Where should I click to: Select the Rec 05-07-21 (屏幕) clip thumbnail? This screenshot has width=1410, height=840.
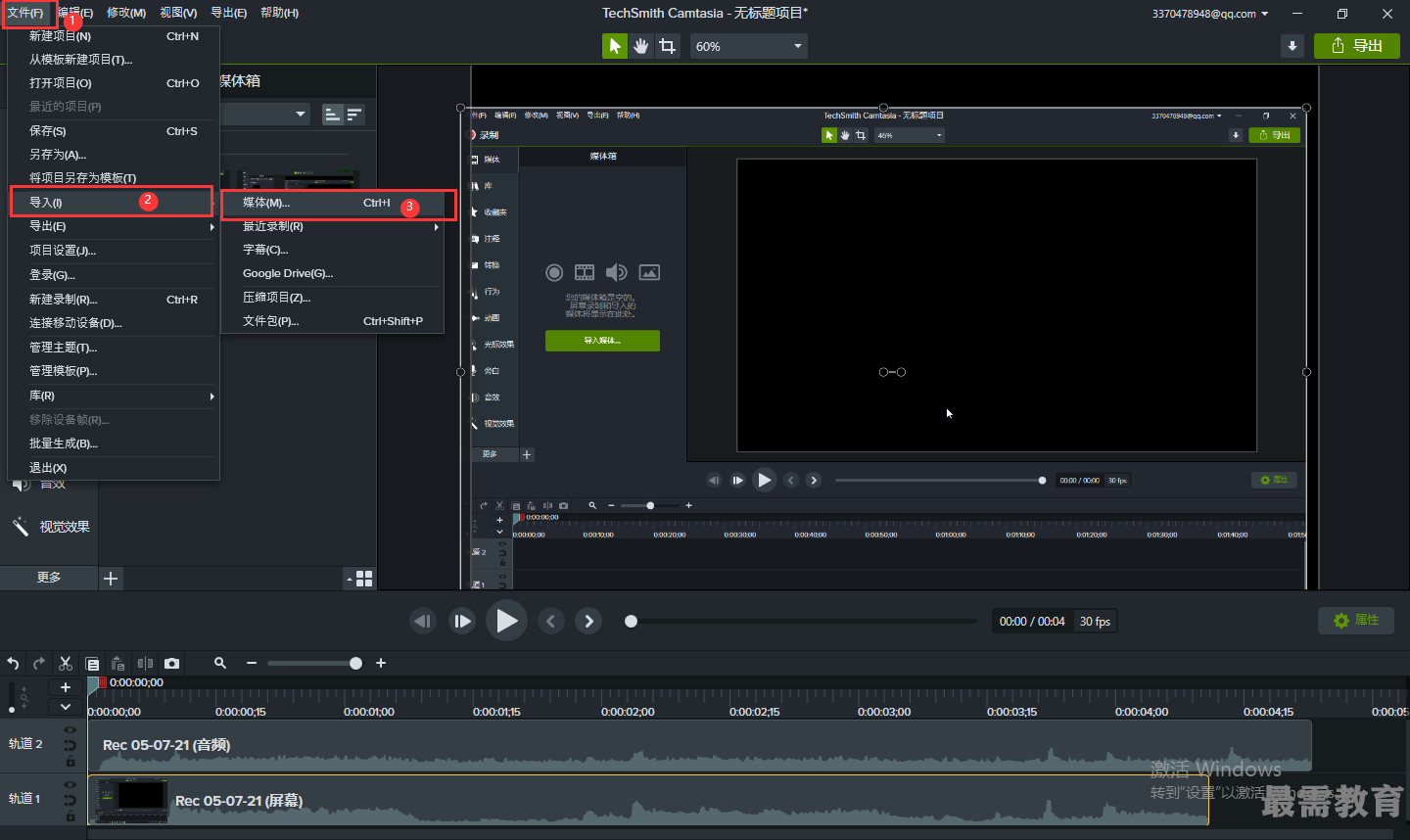pos(130,800)
